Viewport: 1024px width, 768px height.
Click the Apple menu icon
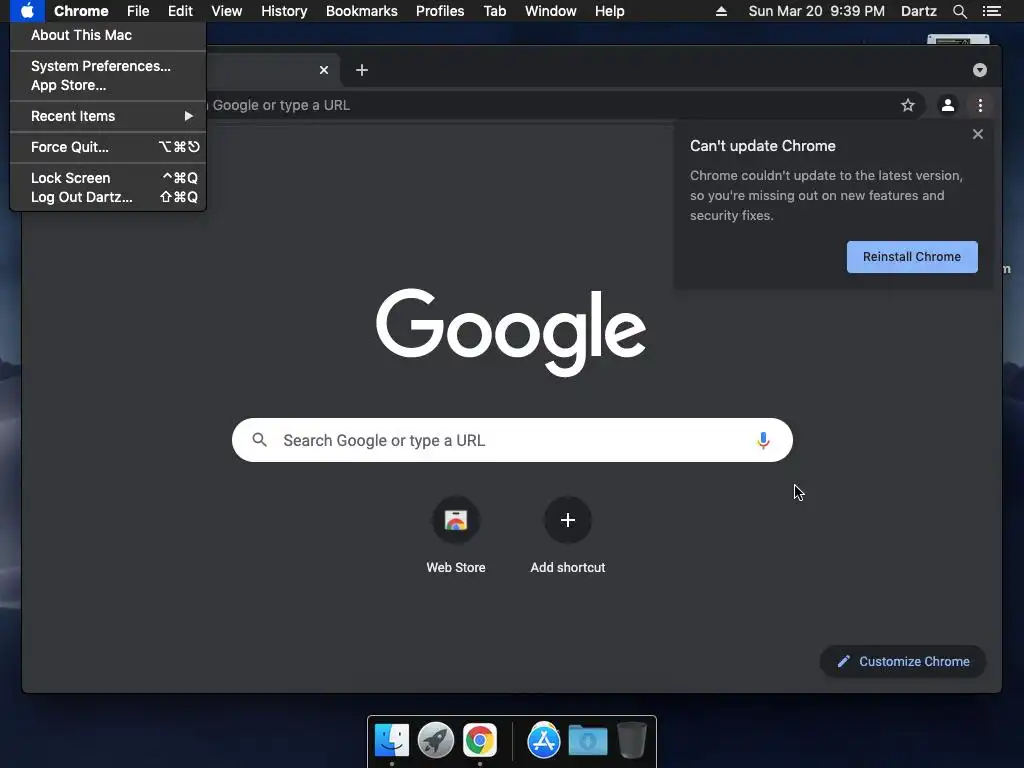pos(27,11)
